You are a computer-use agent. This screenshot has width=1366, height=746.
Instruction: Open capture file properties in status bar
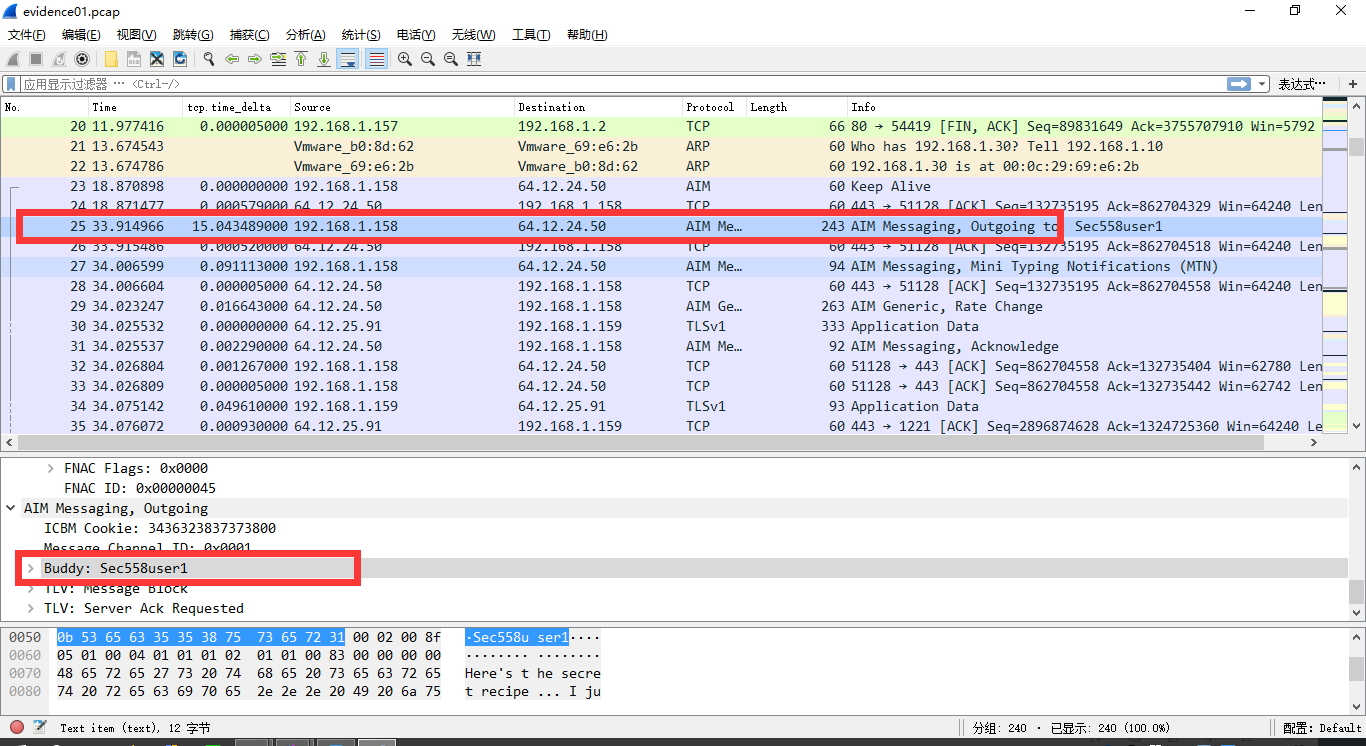coord(40,727)
